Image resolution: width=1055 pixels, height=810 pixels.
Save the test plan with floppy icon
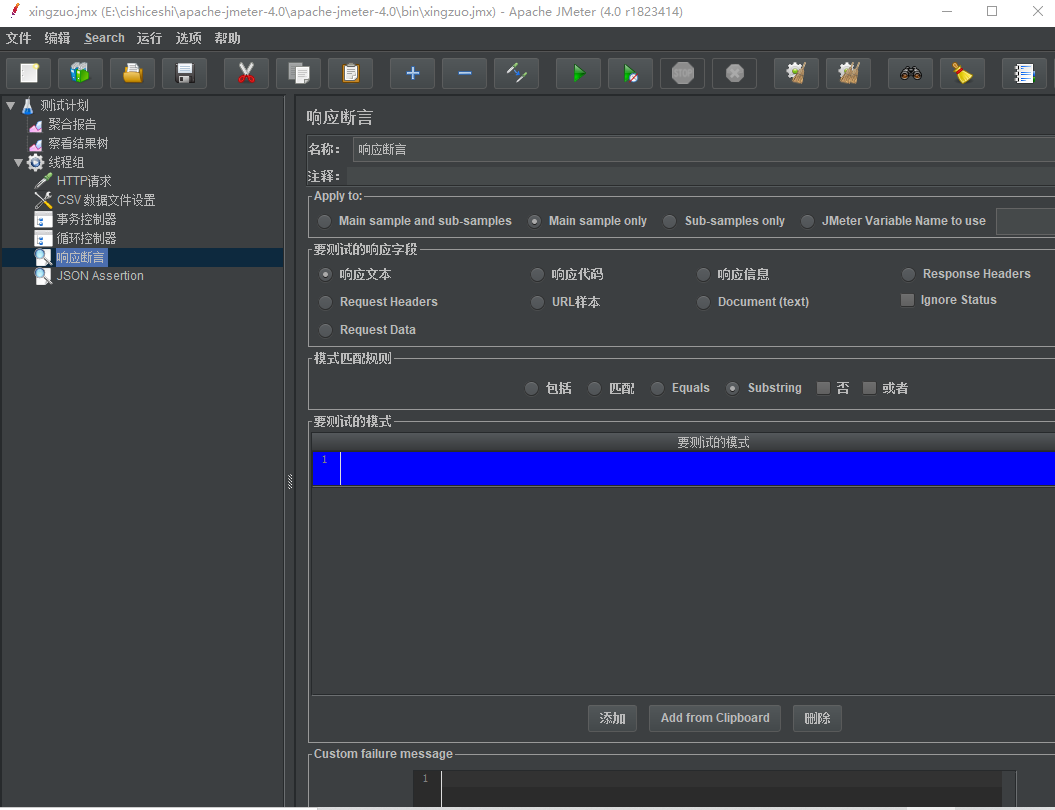(184, 73)
